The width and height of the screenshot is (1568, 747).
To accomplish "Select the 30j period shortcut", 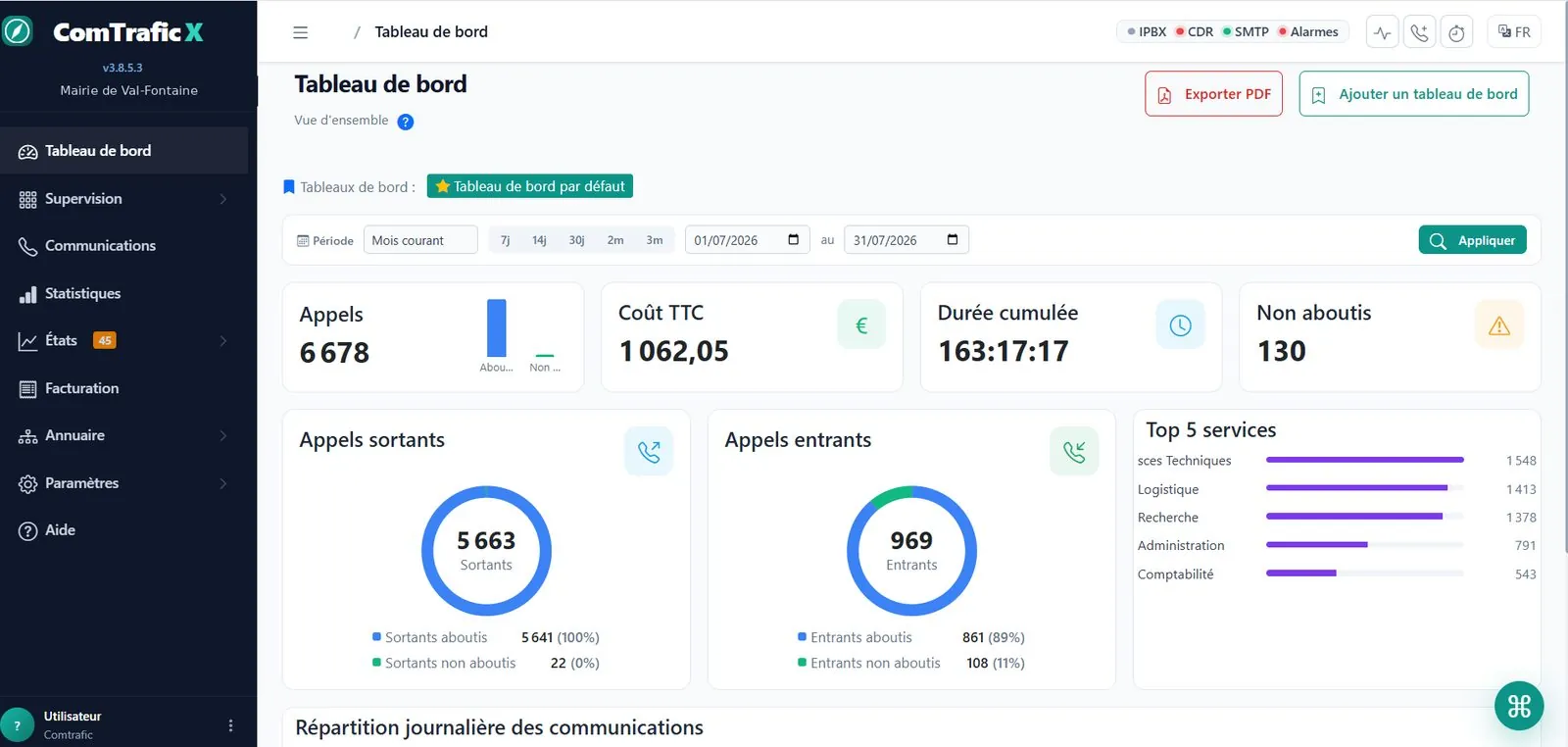I will pyautogui.click(x=576, y=240).
